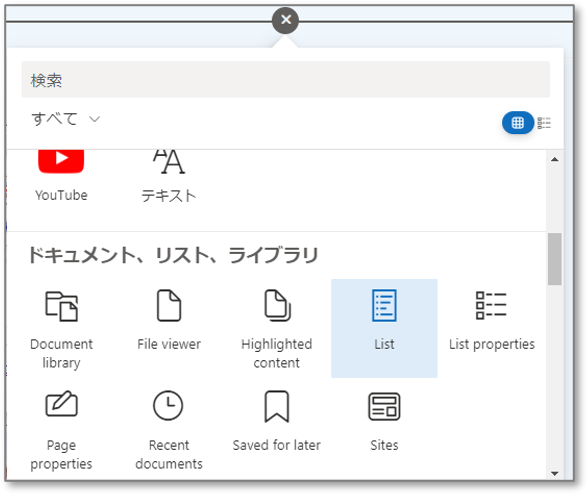The image size is (588, 495).
Task: Choose the Document library web part
Action: (62, 328)
